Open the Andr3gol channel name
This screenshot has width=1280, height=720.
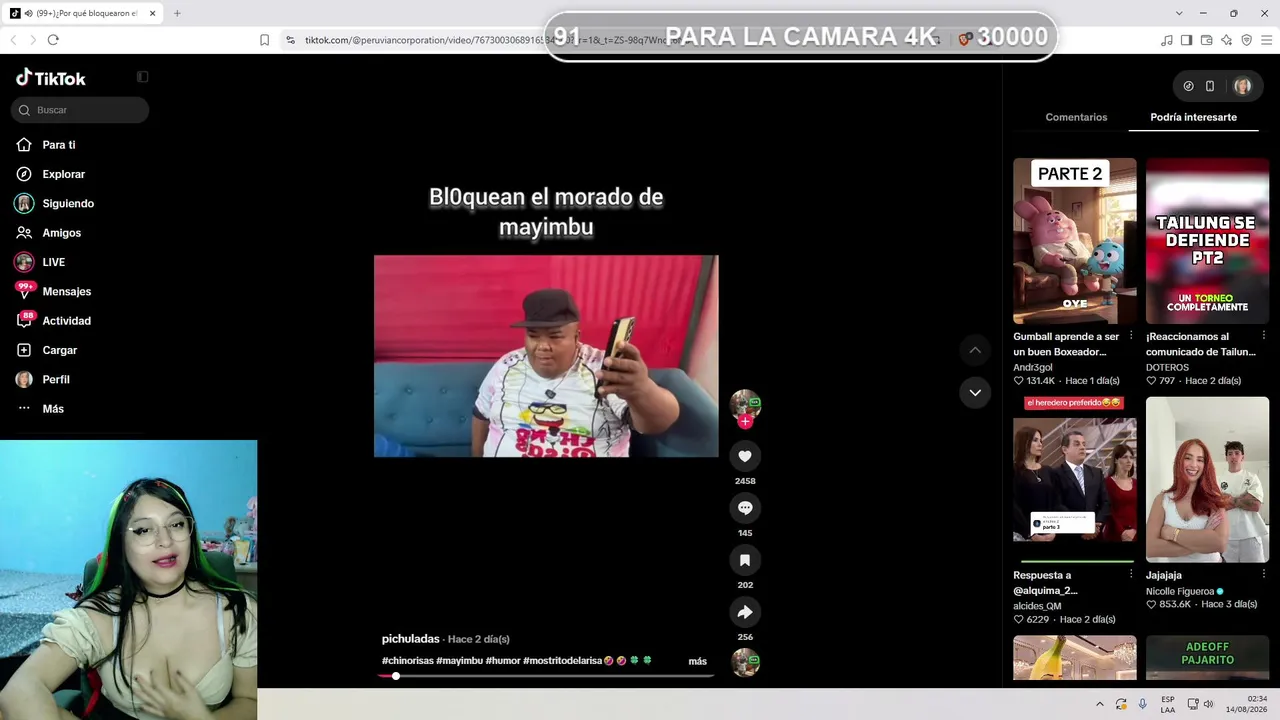tap(1033, 367)
